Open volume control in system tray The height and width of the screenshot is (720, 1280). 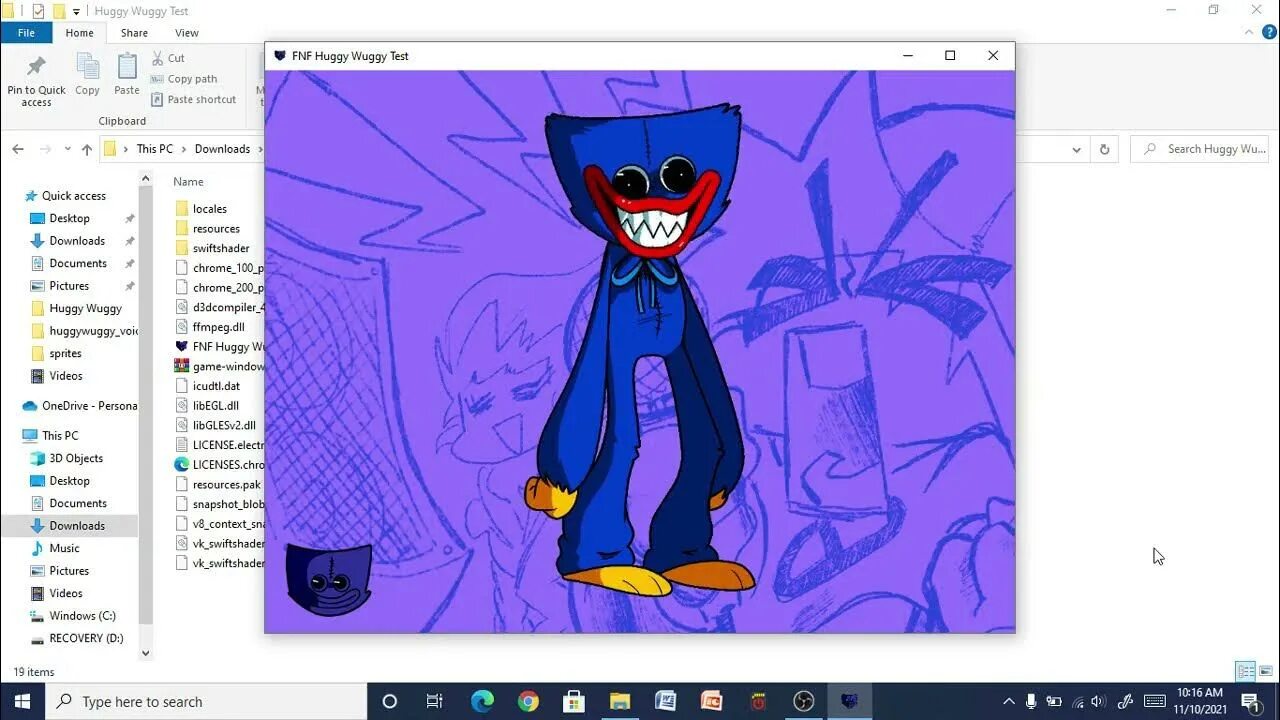coord(1098,701)
